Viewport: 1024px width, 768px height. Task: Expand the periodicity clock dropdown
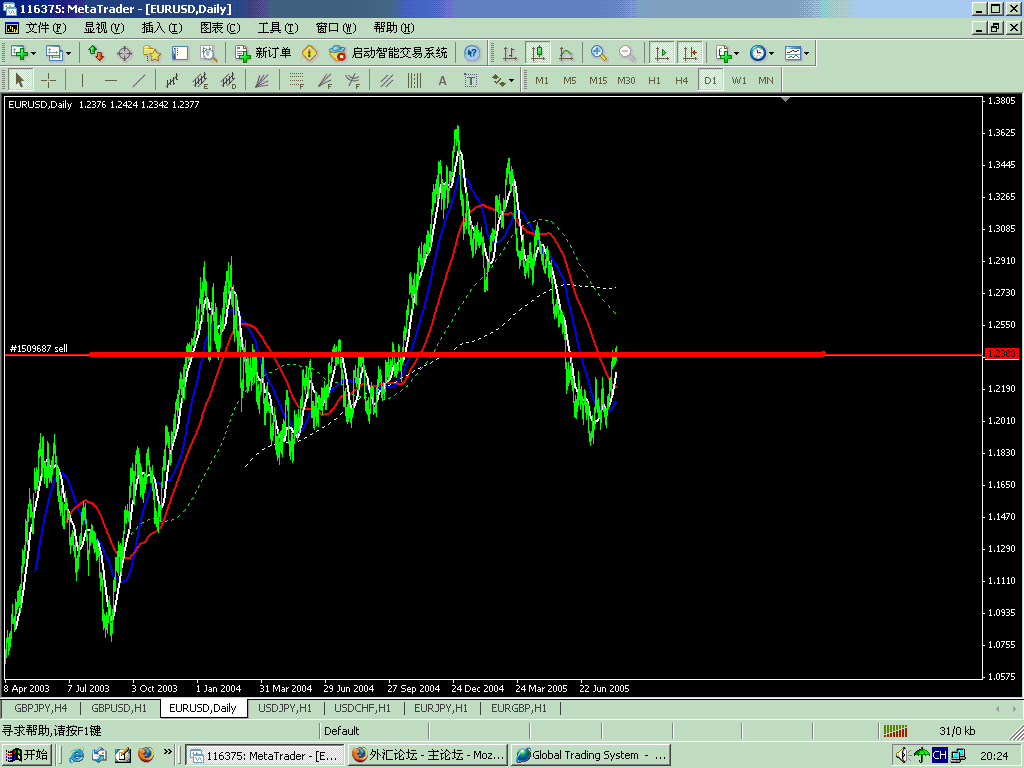coord(773,53)
